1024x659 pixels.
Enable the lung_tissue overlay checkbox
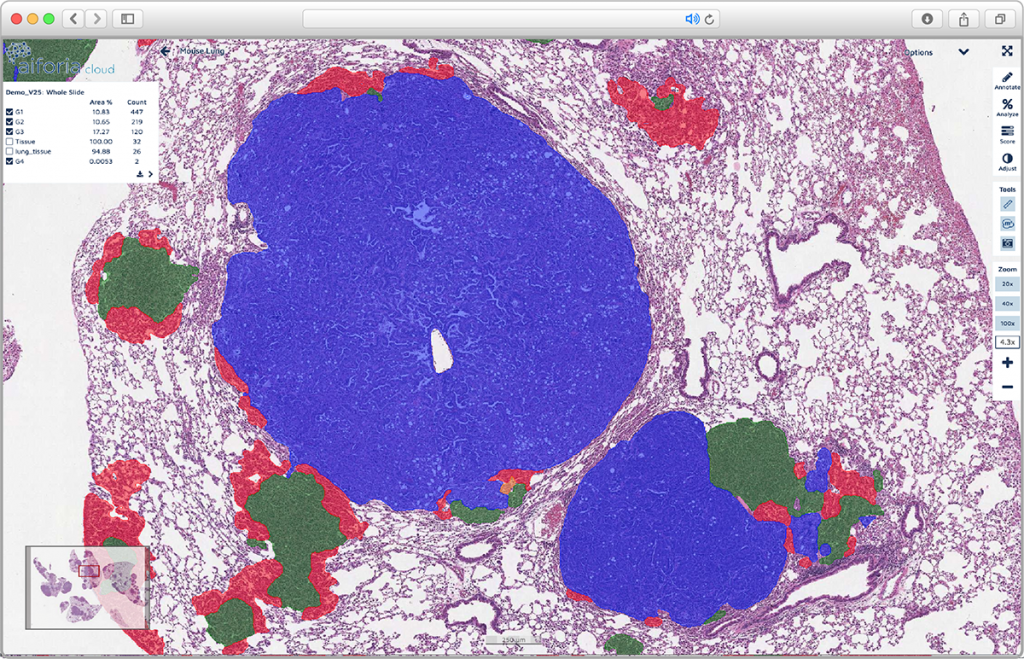9,151
